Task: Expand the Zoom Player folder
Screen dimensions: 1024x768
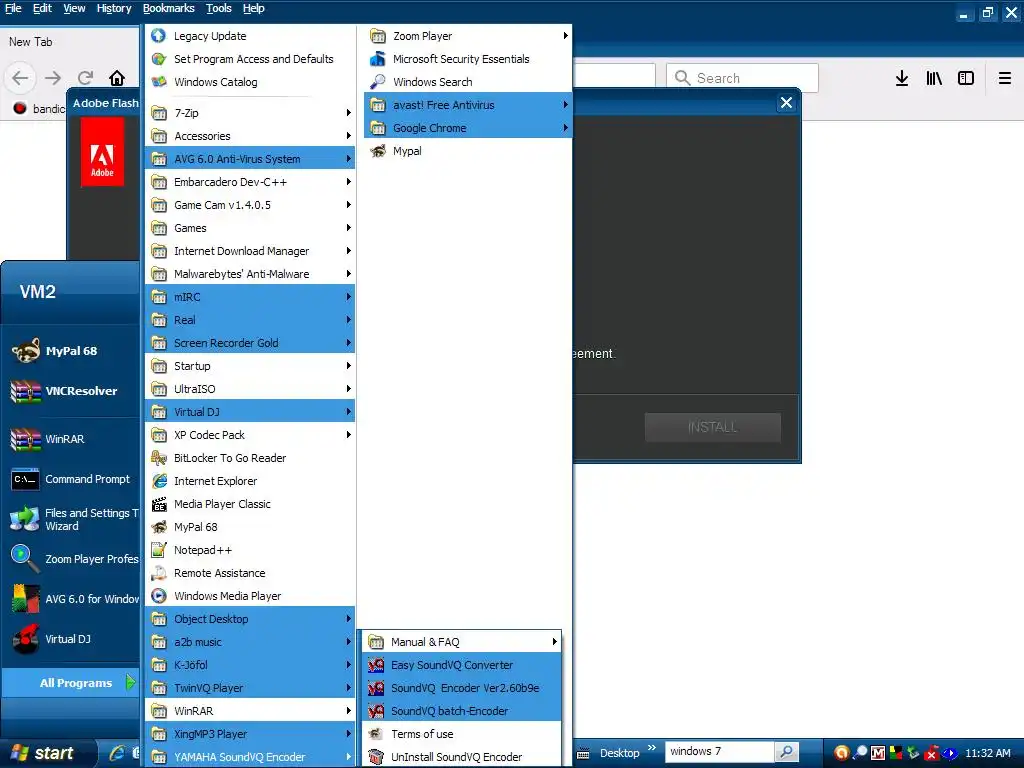Action: coord(468,36)
